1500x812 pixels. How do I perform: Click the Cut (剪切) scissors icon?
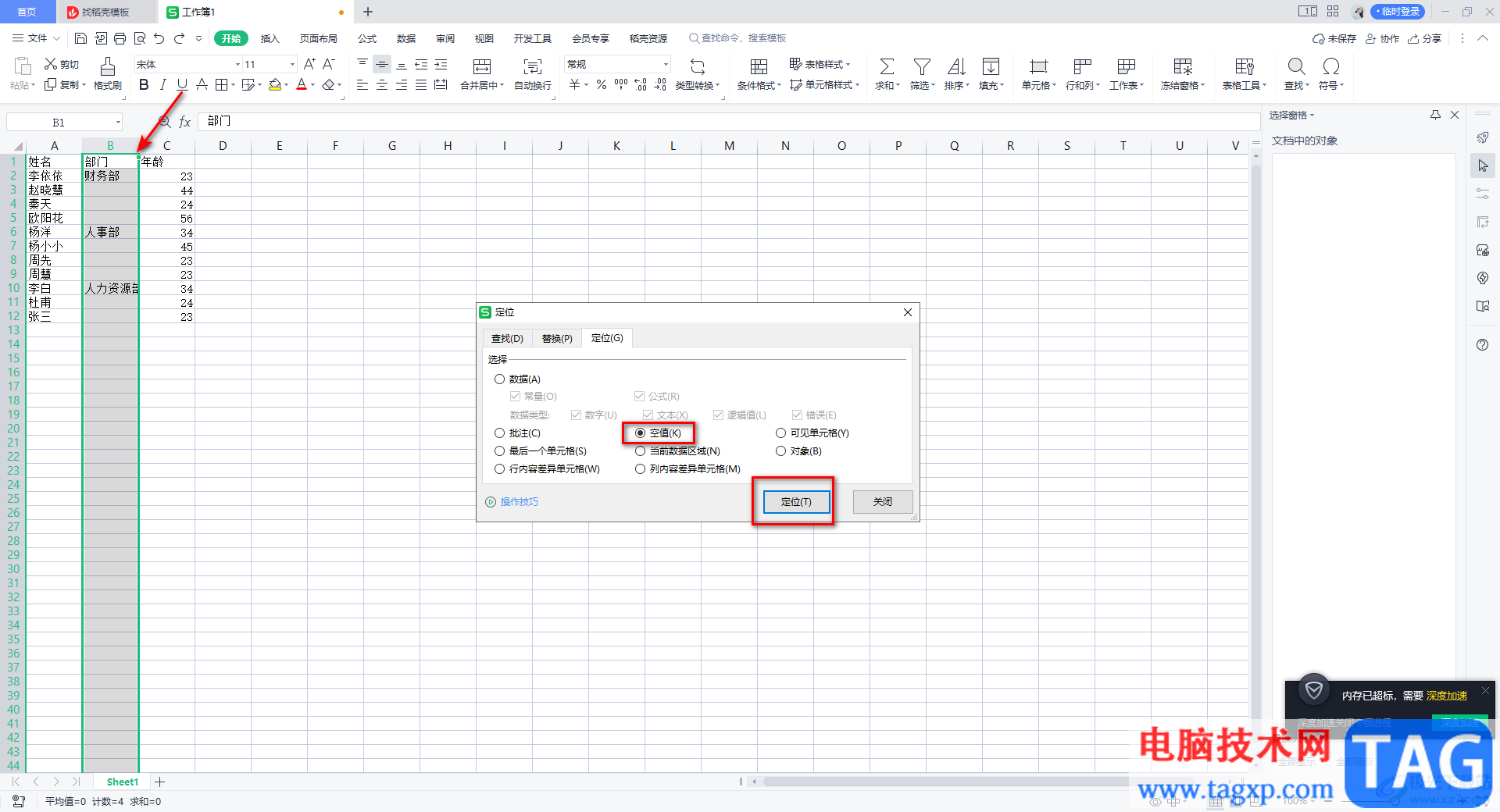coord(51,64)
